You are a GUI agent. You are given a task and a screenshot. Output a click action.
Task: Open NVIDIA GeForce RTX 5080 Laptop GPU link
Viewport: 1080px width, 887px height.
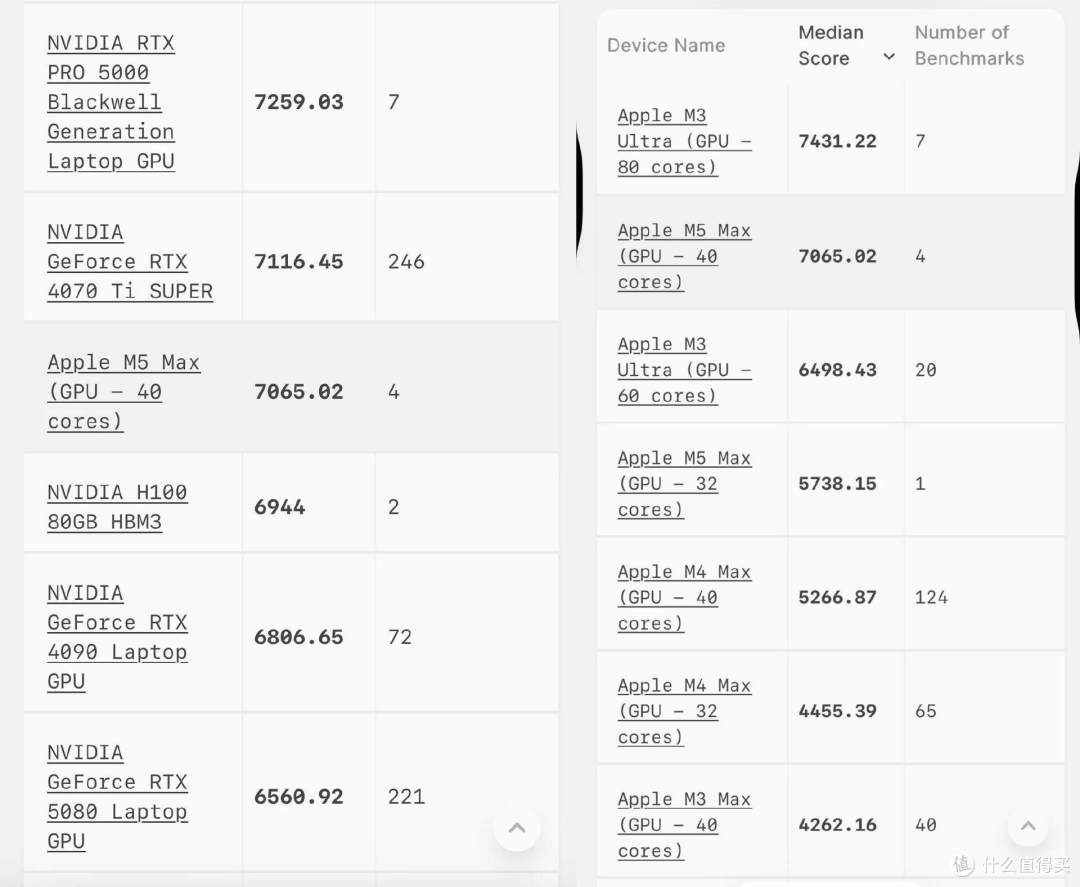point(117,797)
